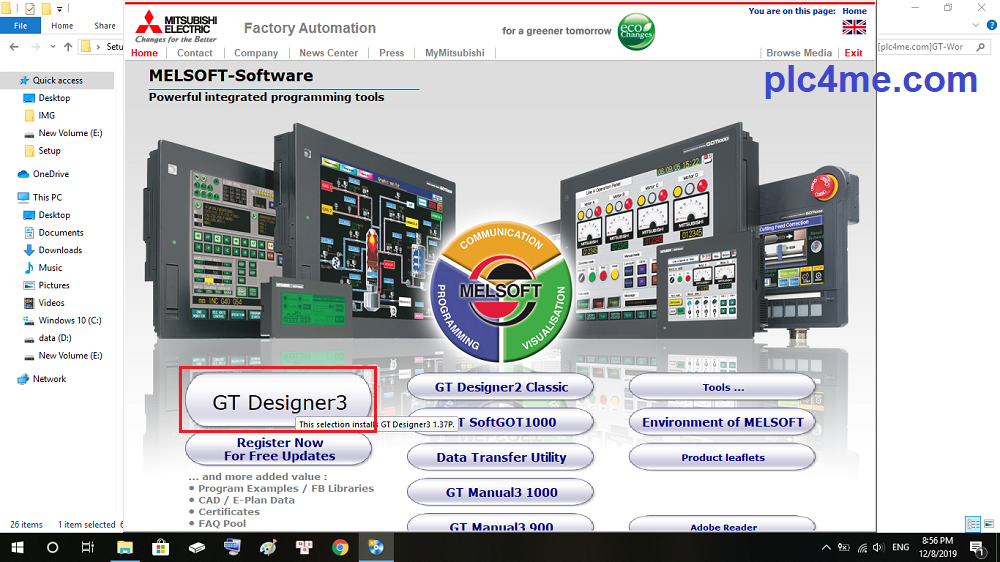Click the Up arrow in File Explorer
Viewport: 1000px width, 562px height.
pos(68,46)
